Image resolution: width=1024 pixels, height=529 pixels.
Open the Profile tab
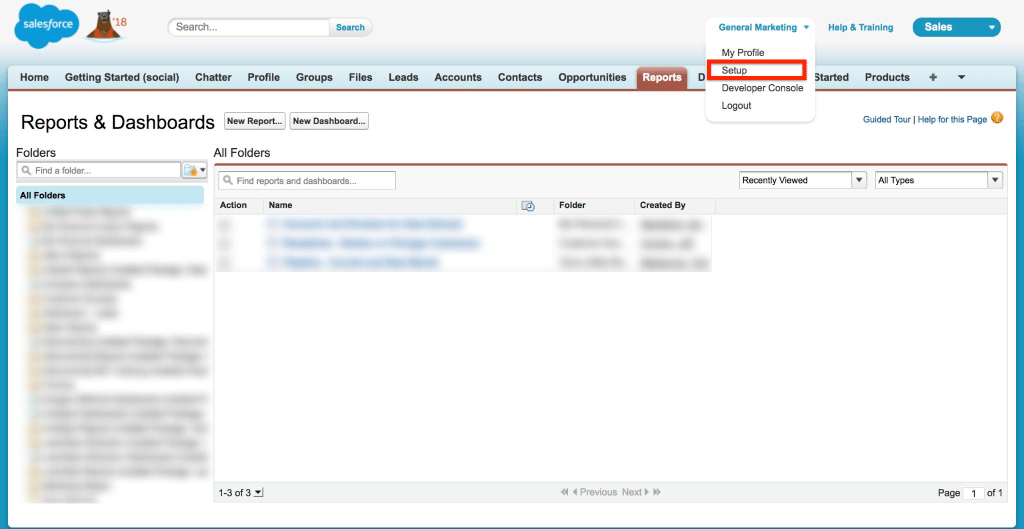[264, 77]
